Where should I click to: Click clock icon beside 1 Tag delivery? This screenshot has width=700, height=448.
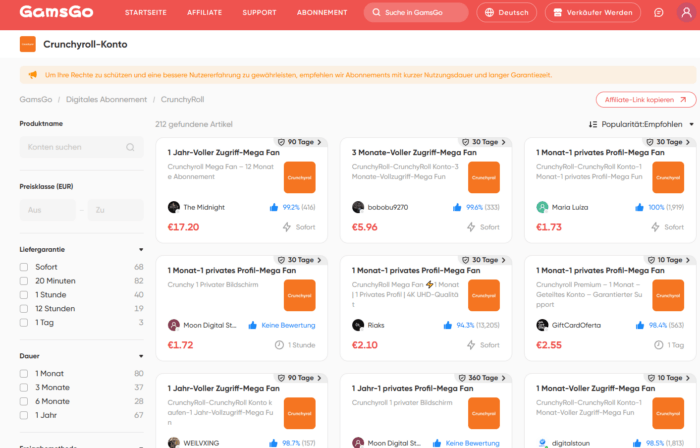click(658, 345)
